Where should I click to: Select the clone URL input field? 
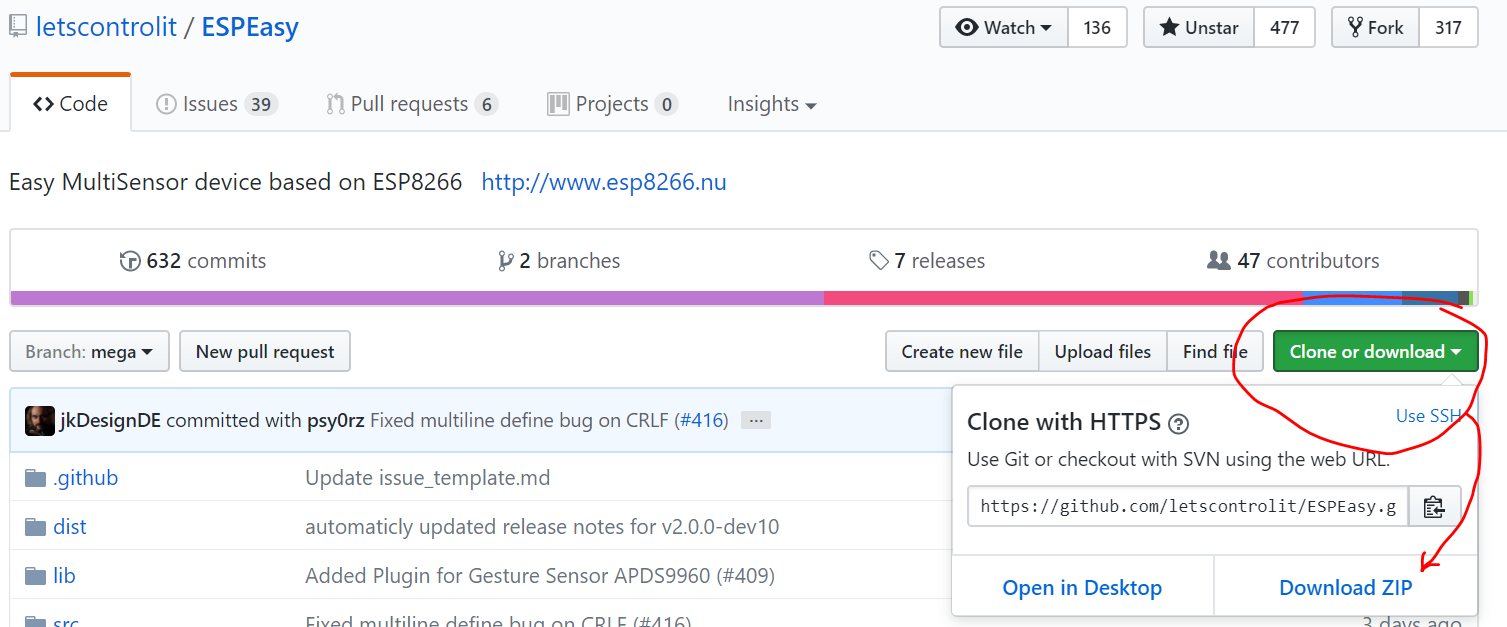(x=1188, y=506)
